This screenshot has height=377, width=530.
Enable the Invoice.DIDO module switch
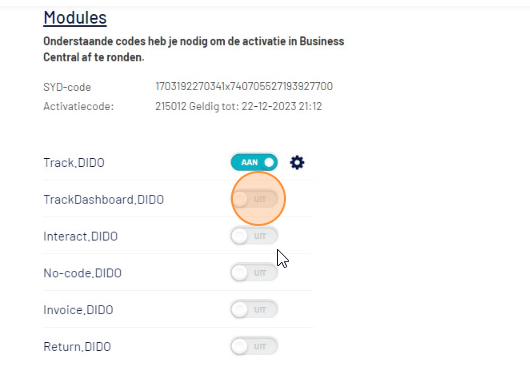point(254,310)
